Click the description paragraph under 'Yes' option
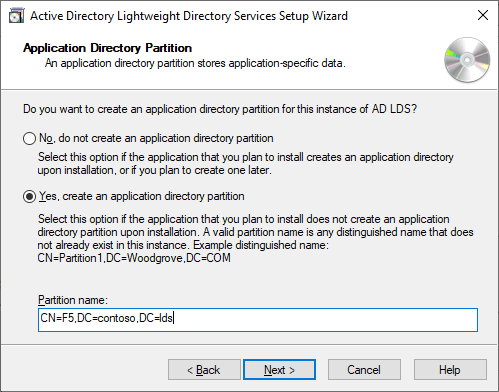Screen dimensions: 499x392 tap(255, 232)
